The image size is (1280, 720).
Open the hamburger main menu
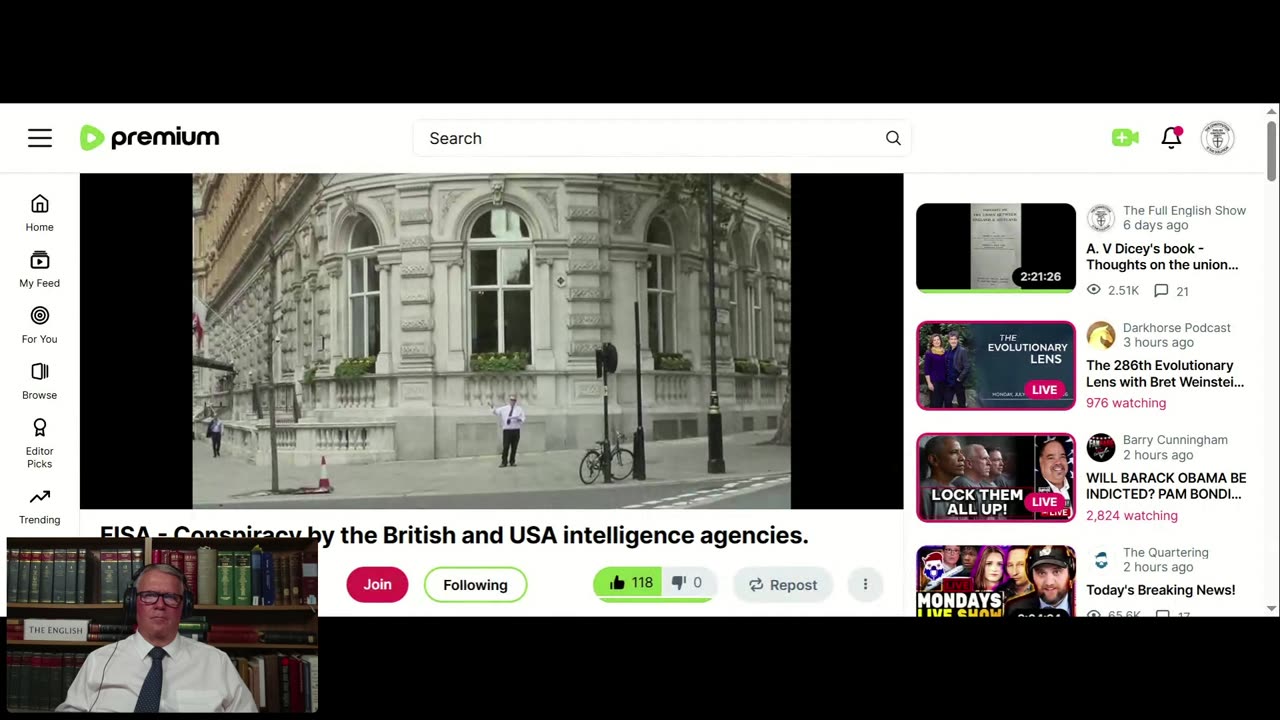pyautogui.click(x=40, y=138)
